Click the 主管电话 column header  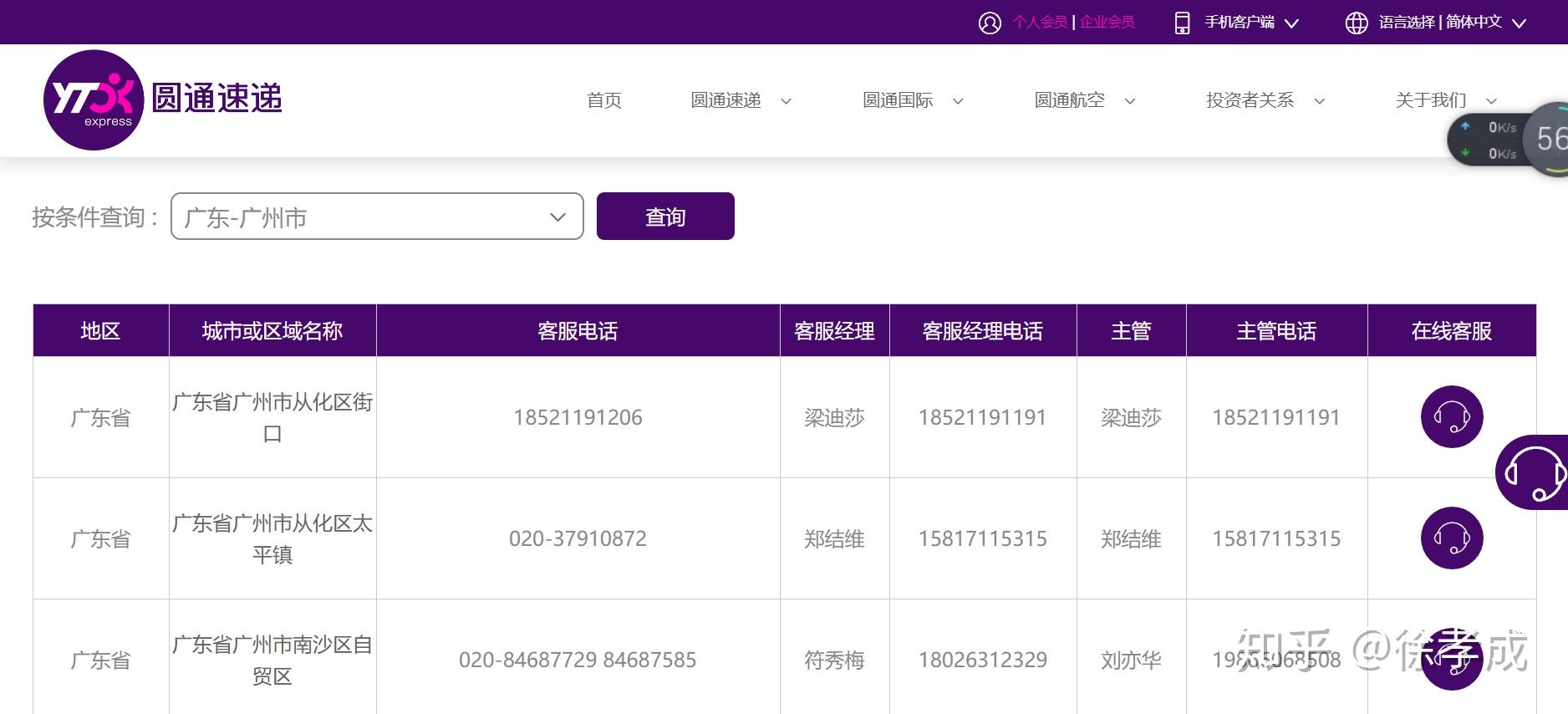(x=1276, y=331)
